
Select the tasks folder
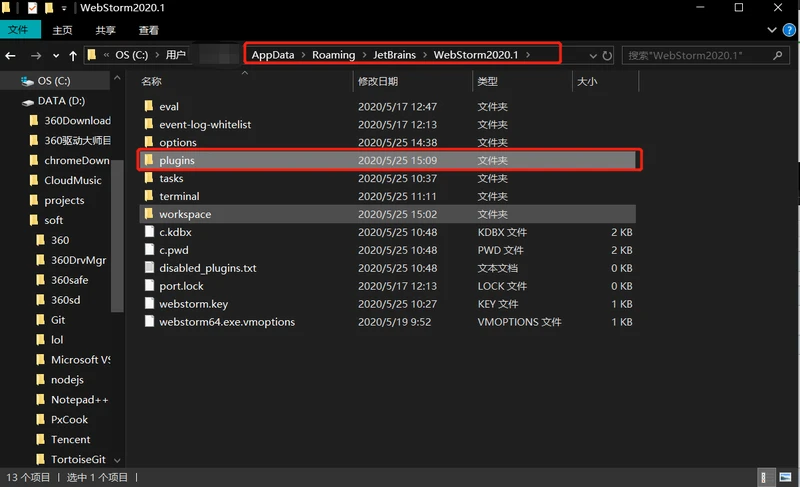pyautogui.click(x=171, y=178)
